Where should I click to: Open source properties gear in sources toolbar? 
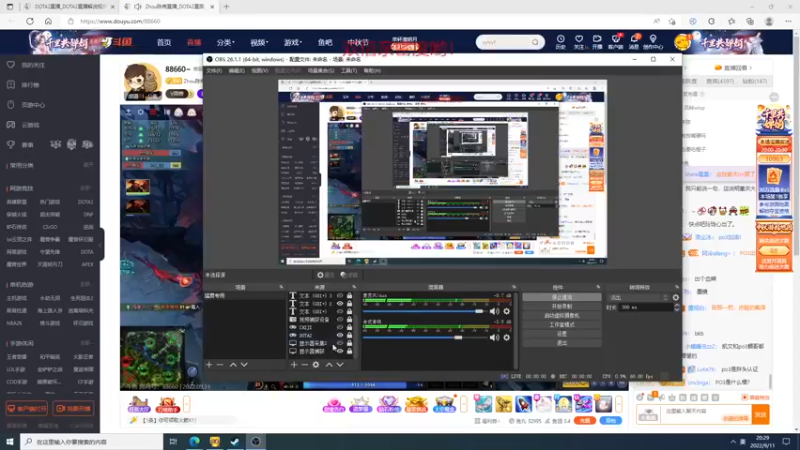click(316, 365)
